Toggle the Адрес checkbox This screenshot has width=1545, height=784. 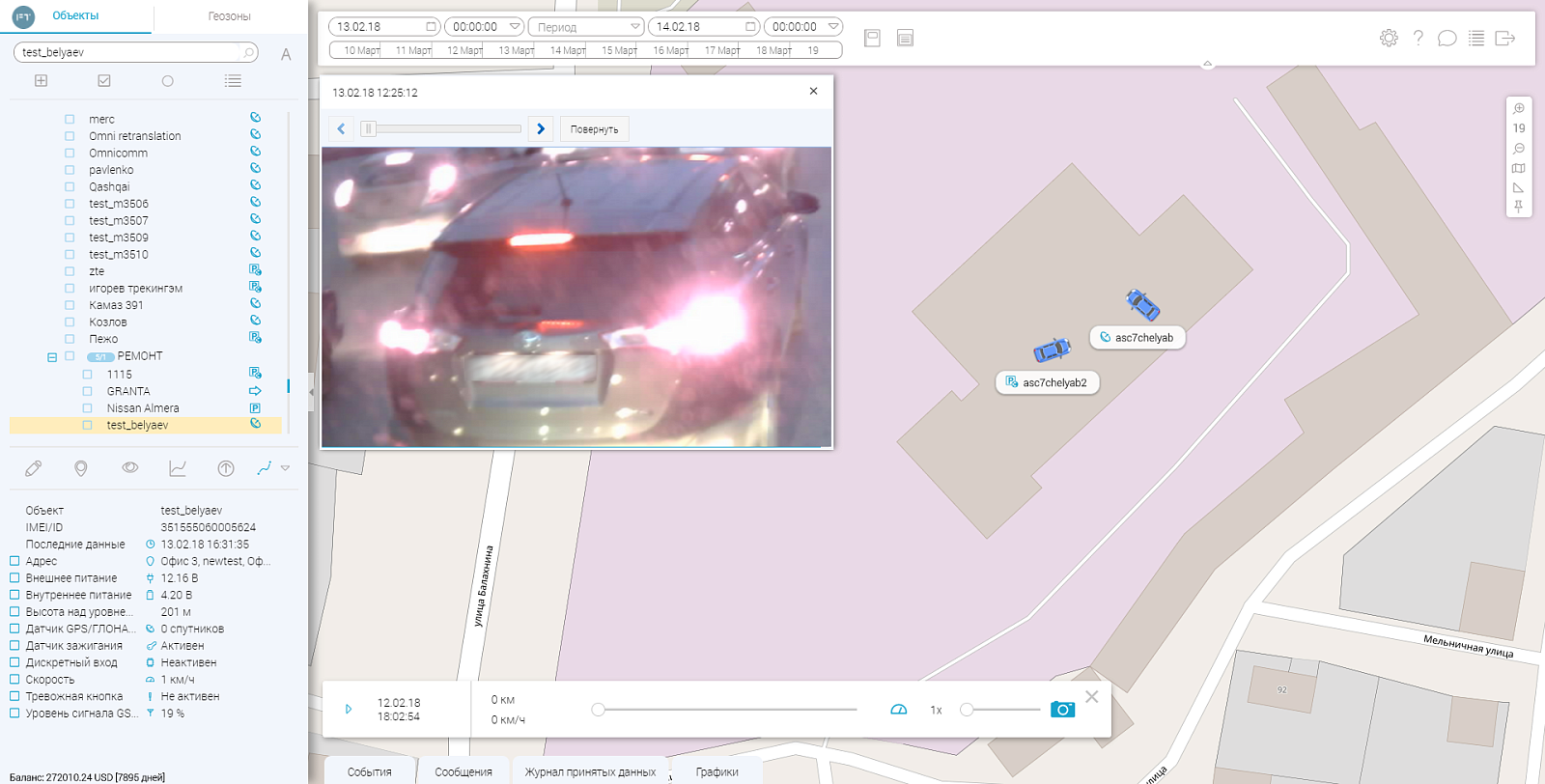click(14, 561)
